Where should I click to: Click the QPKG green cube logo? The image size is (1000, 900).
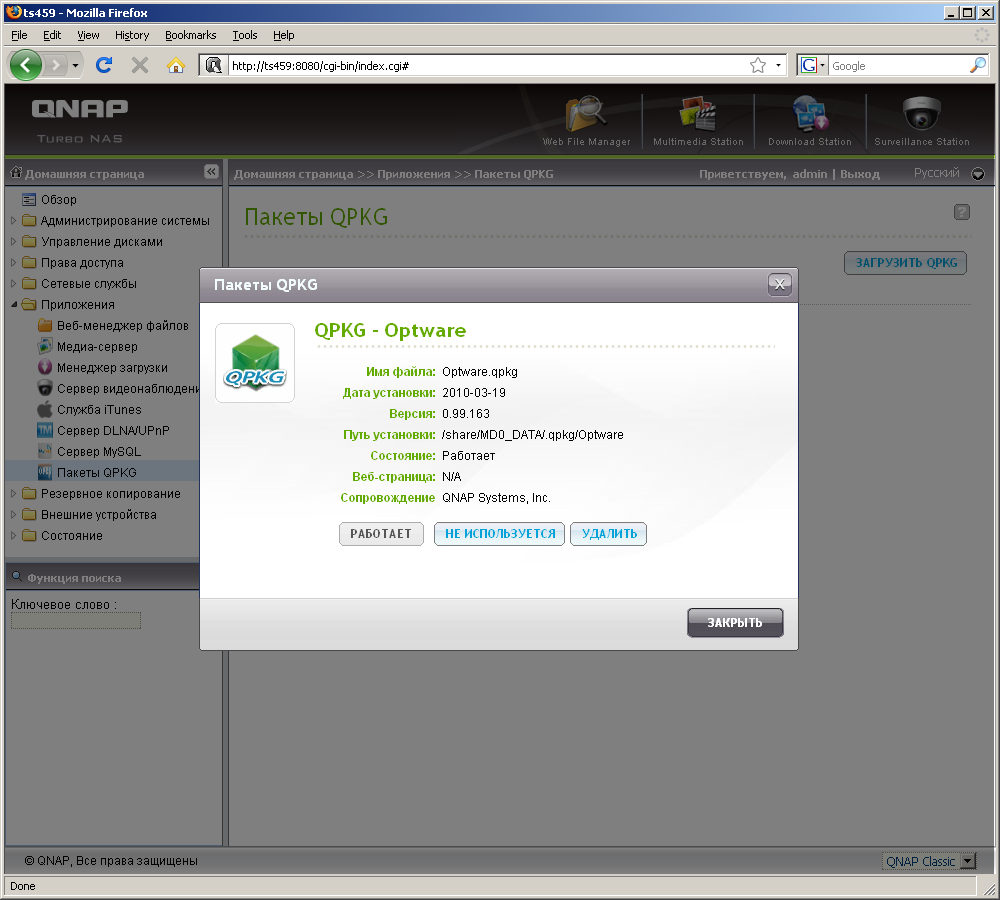click(x=255, y=363)
